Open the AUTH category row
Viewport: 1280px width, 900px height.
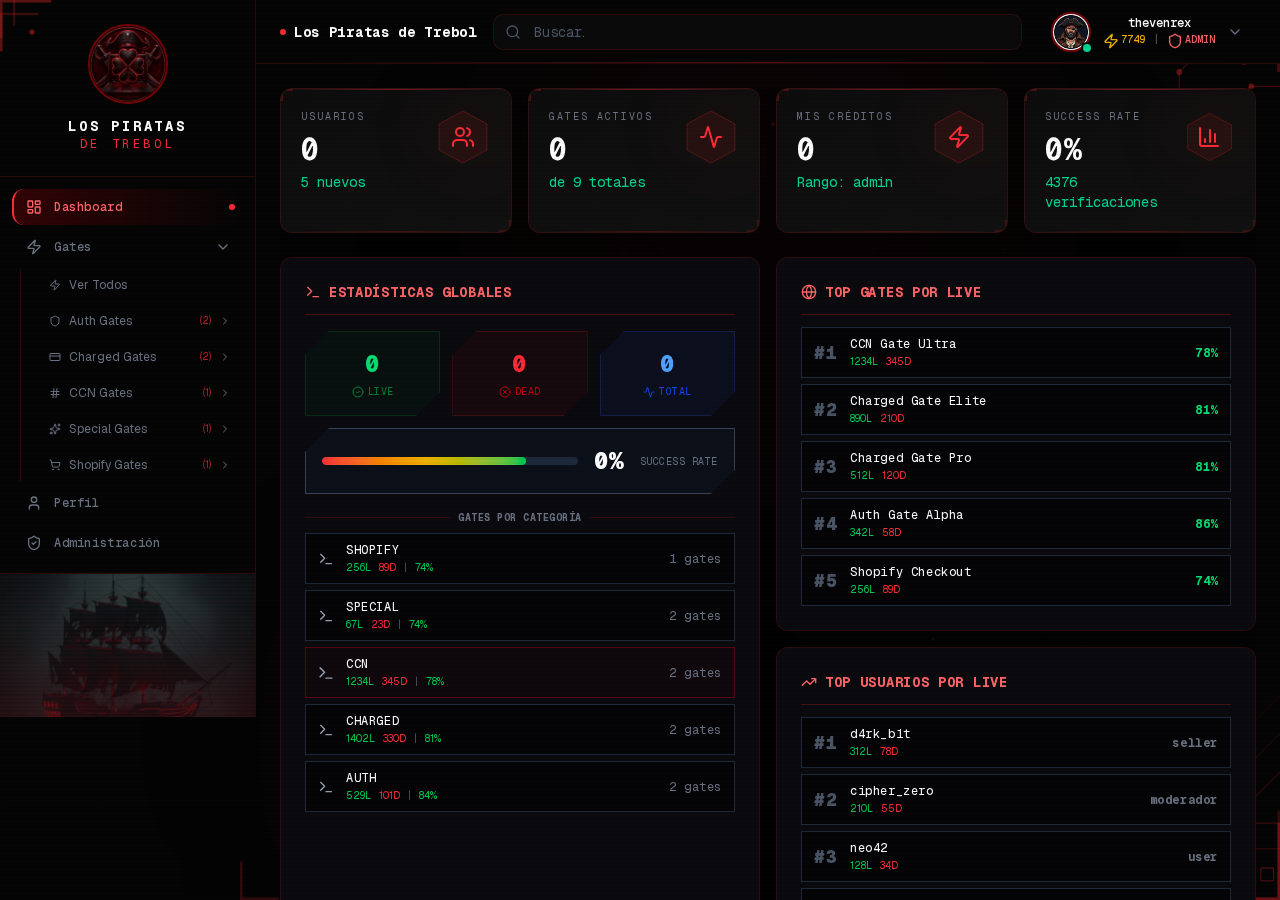520,786
